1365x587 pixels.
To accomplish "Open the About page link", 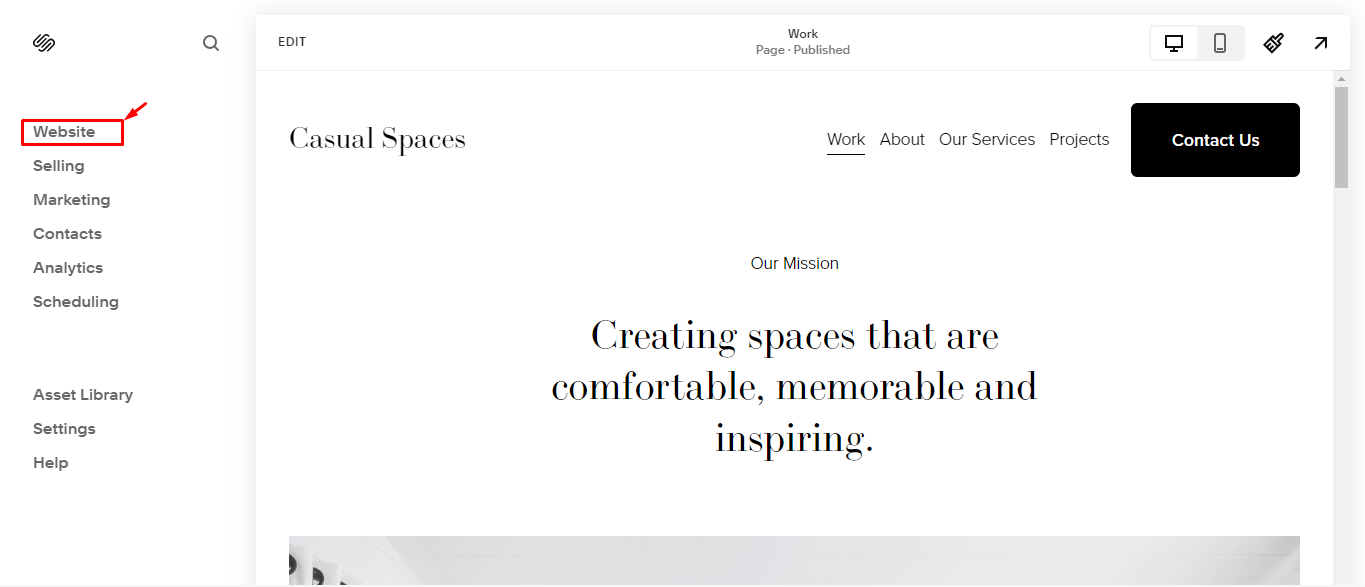I will coord(902,139).
